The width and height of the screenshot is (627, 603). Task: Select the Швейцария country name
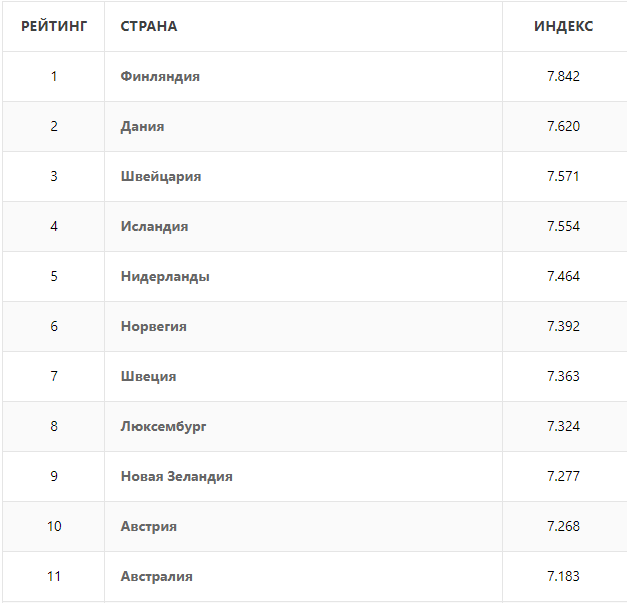[x=161, y=176]
